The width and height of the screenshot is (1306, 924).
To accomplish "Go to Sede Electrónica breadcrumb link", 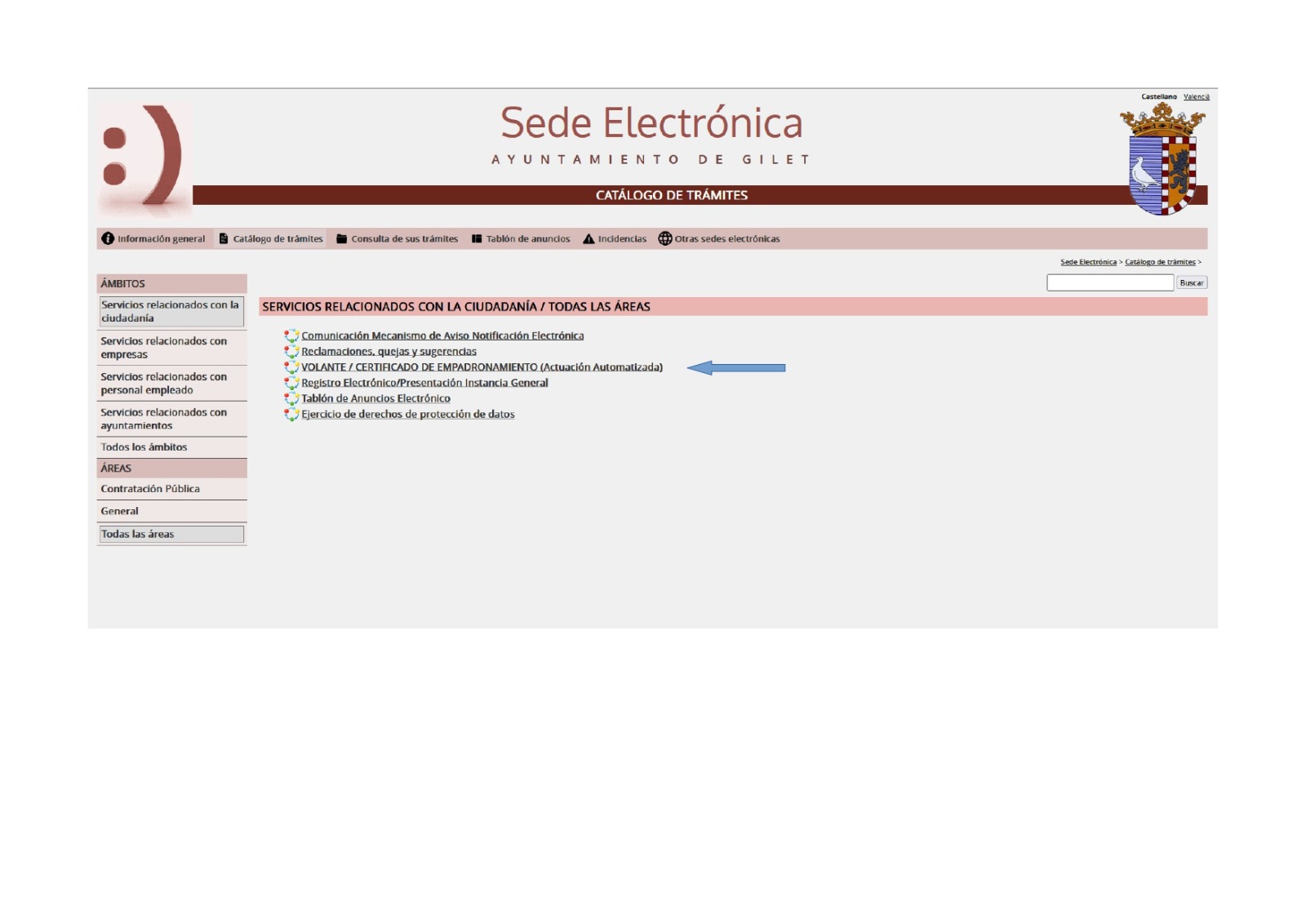I will point(1088,262).
